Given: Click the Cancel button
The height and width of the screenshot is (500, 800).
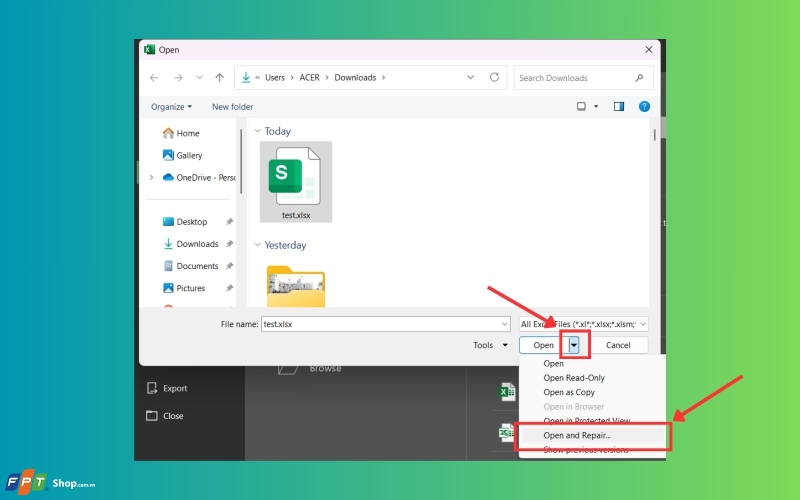Looking at the screenshot, I should tap(618, 345).
